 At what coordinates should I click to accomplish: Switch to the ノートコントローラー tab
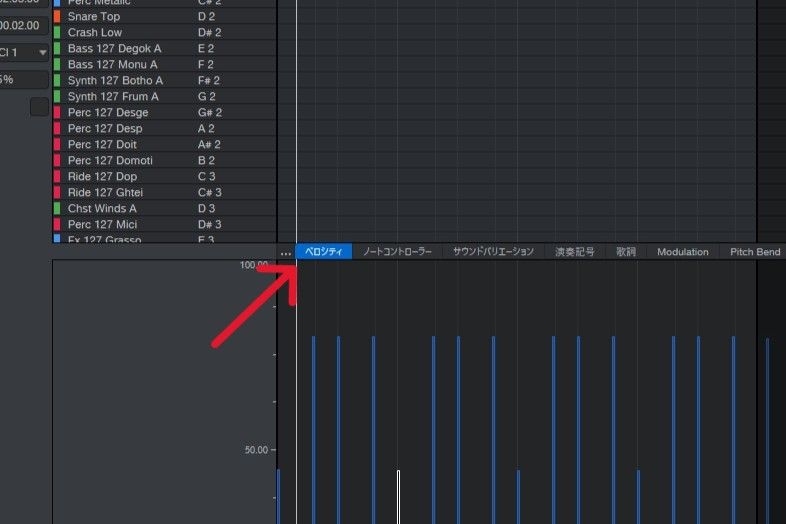(x=397, y=252)
